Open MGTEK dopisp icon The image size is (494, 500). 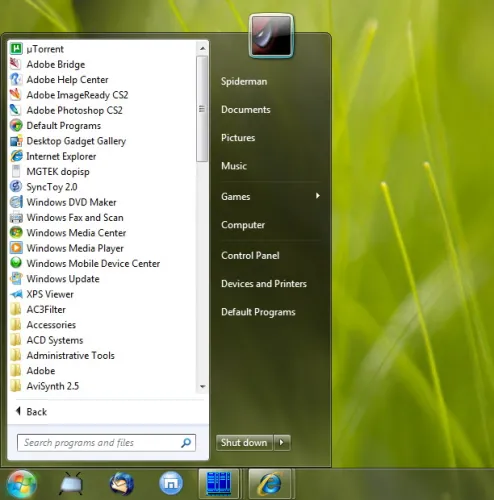16,171
